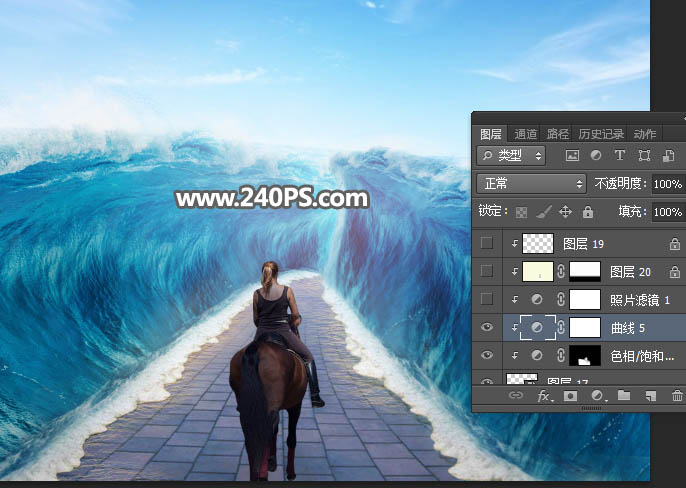Image resolution: width=686 pixels, height=488 pixels.
Task: Switch to the 动作 tab
Action: tap(644, 134)
